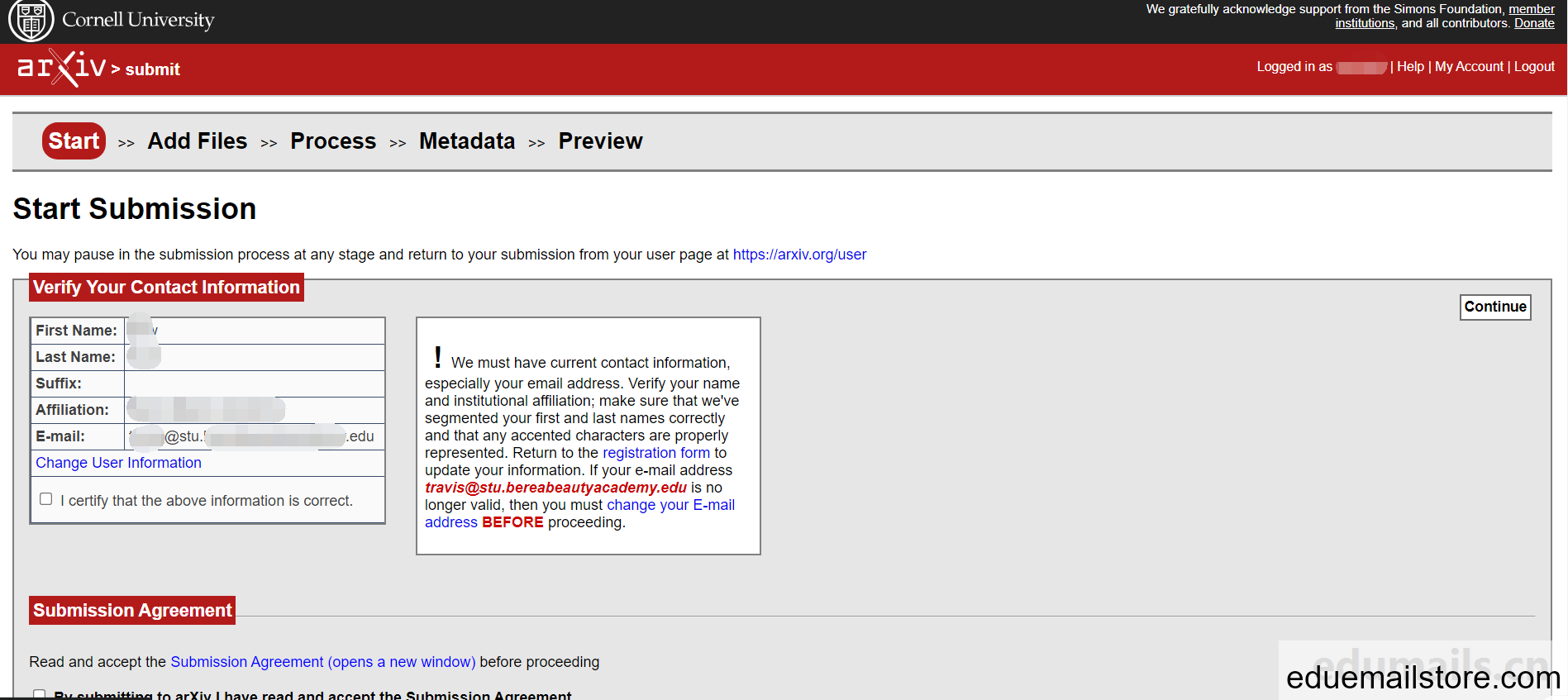
Task: Select the Preview step
Action: (600, 141)
